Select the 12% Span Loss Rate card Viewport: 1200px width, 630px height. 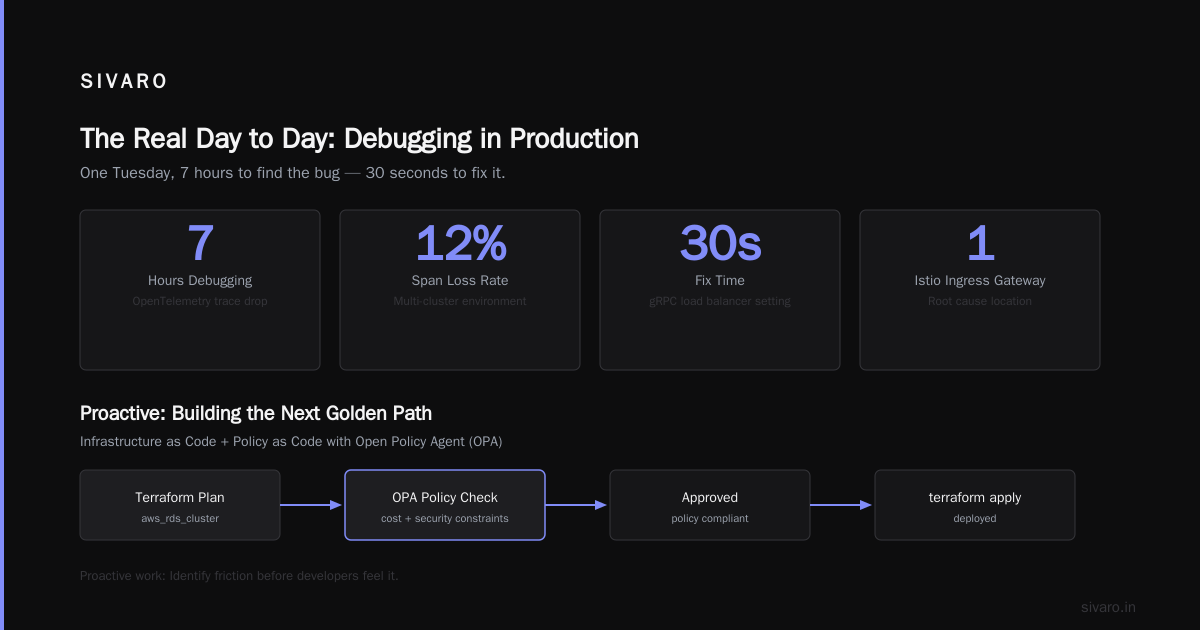click(x=460, y=290)
